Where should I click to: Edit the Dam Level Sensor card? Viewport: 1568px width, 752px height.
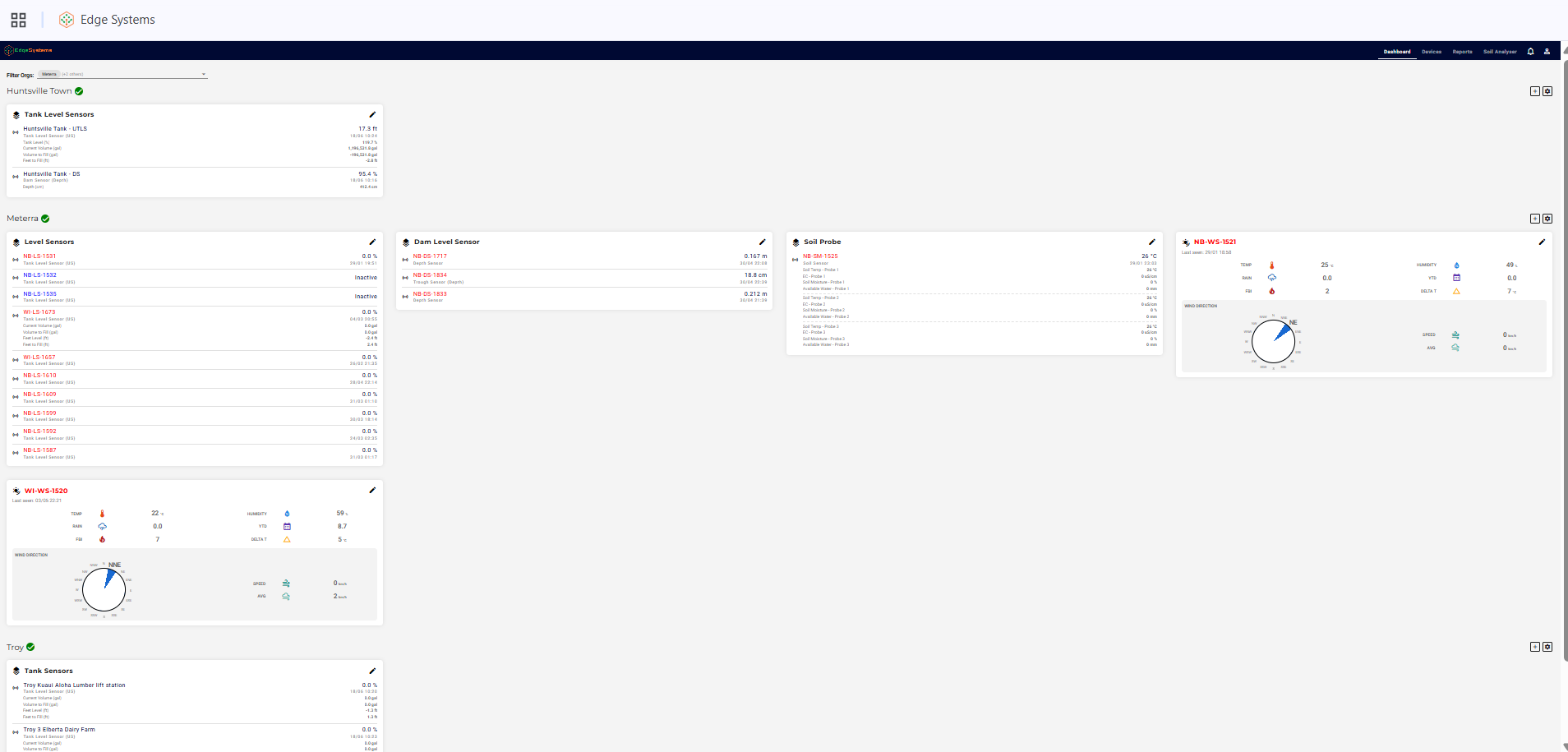[x=762, y=242]
